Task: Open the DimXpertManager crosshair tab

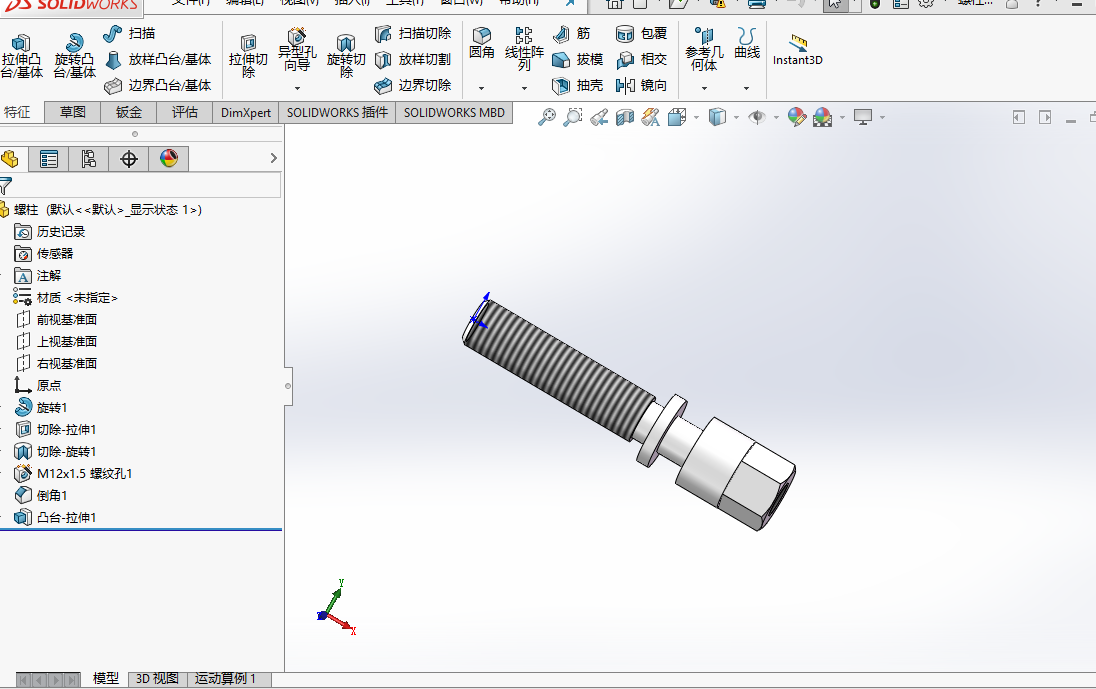Action: [x=129, y=159]
